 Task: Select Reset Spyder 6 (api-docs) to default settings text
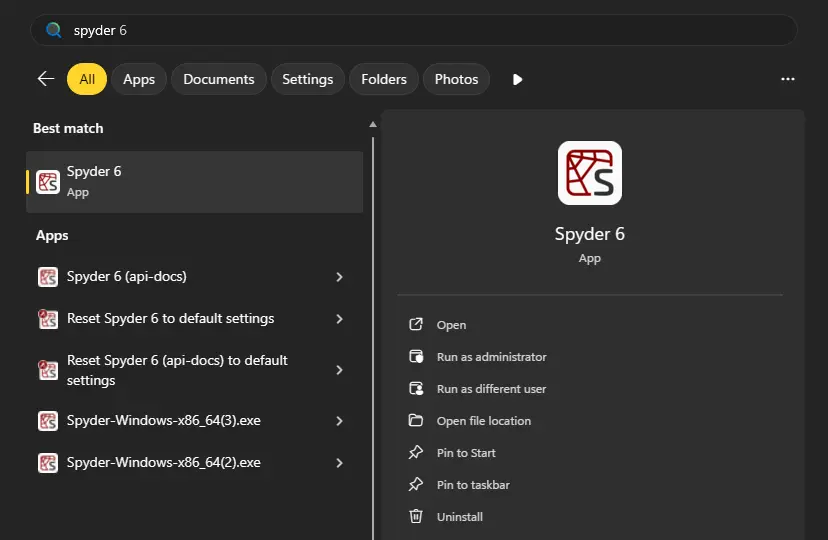tap(177, 370)
